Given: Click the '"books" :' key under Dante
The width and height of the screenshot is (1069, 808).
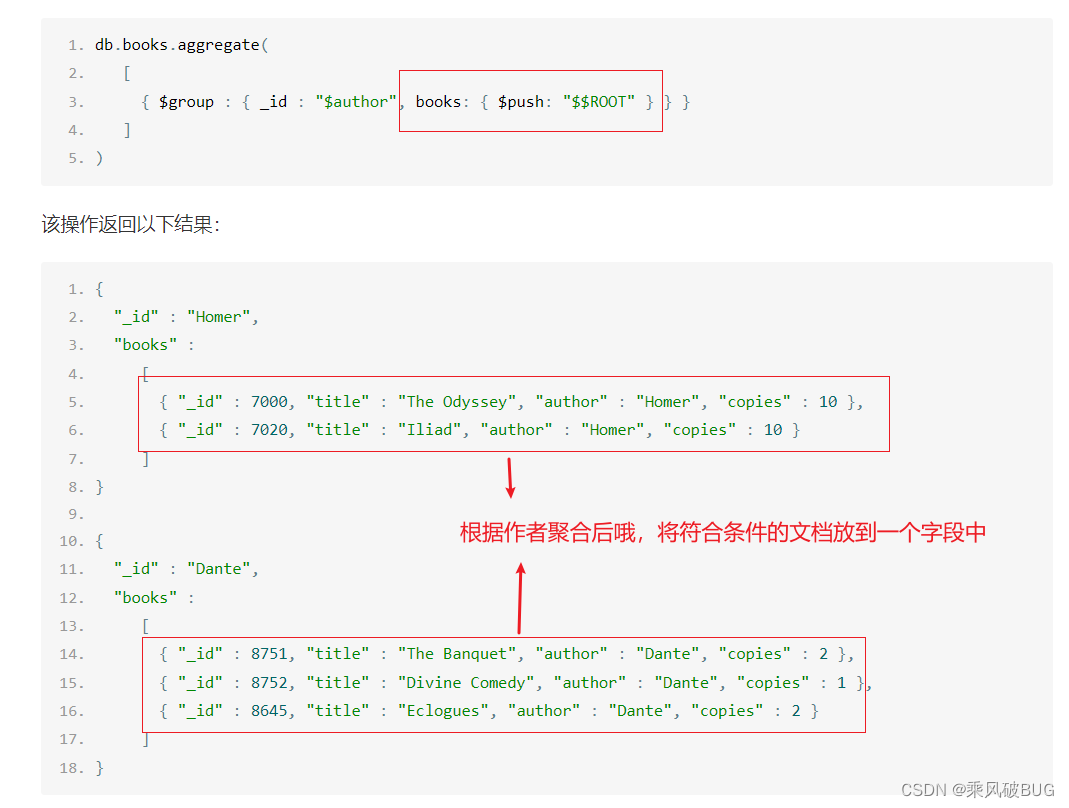Looking at the screenshot, I should click(x=154, y=598).
